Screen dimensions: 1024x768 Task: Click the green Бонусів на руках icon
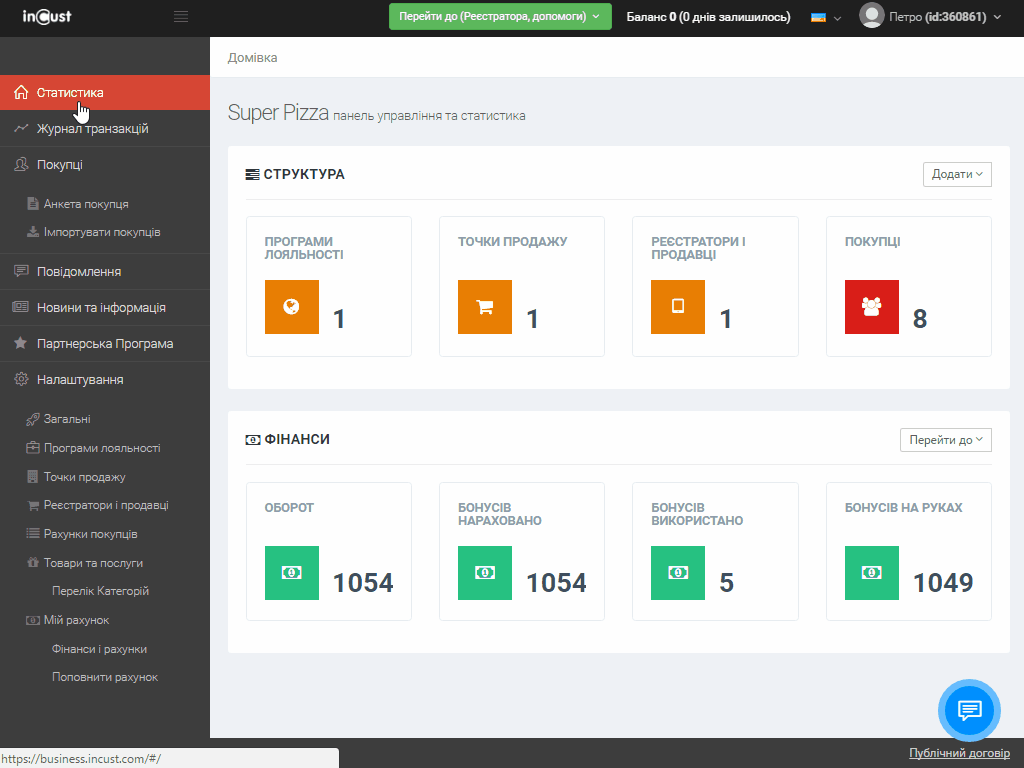pyautogui.click(x=872, y=573)
